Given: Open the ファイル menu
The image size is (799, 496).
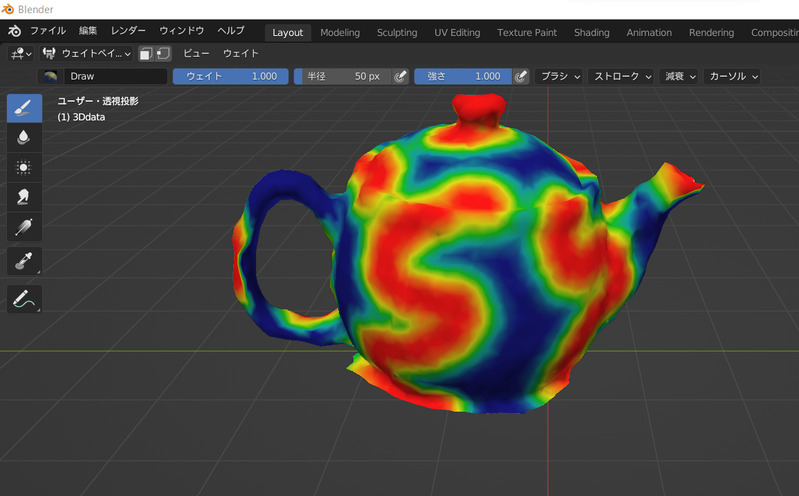Looking at the screenshot, I should click(47, 31).
